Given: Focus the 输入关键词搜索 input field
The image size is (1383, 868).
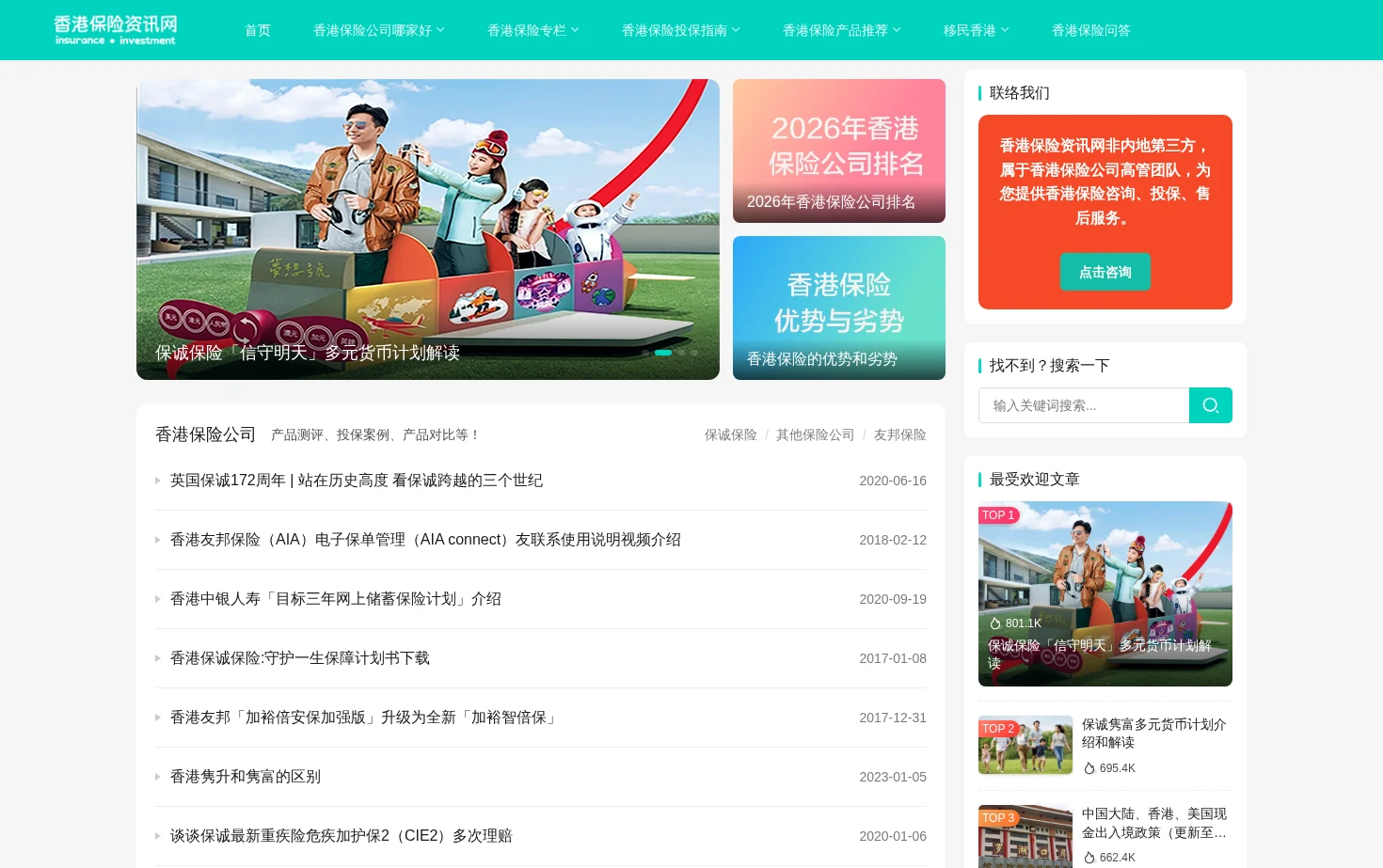Looking at the screenshot, I should pyautogui.click(x=1084, y=405).
